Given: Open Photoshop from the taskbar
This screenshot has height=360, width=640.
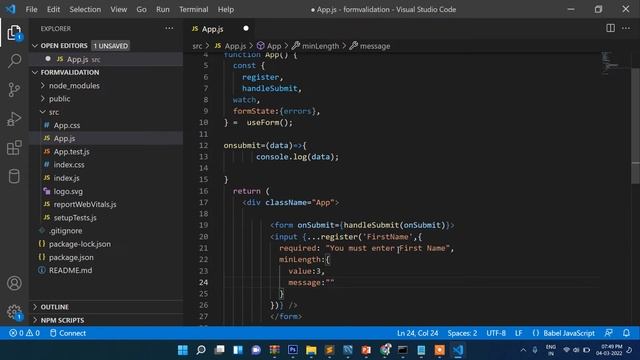Looking at the screenshot, I should [293, 350].
